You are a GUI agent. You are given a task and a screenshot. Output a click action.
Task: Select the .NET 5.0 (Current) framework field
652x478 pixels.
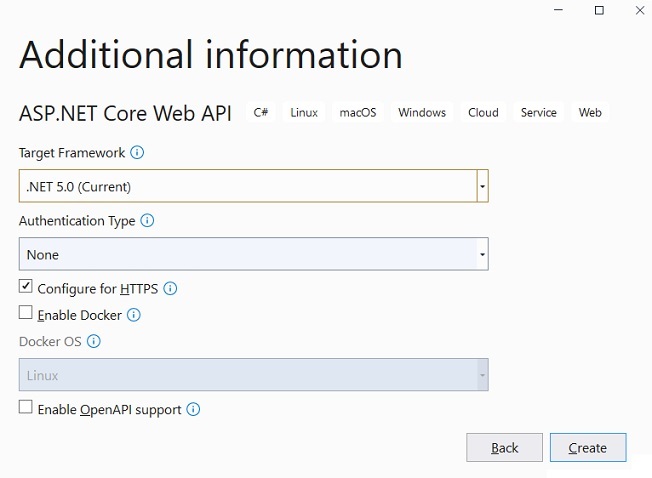point(248,186)
